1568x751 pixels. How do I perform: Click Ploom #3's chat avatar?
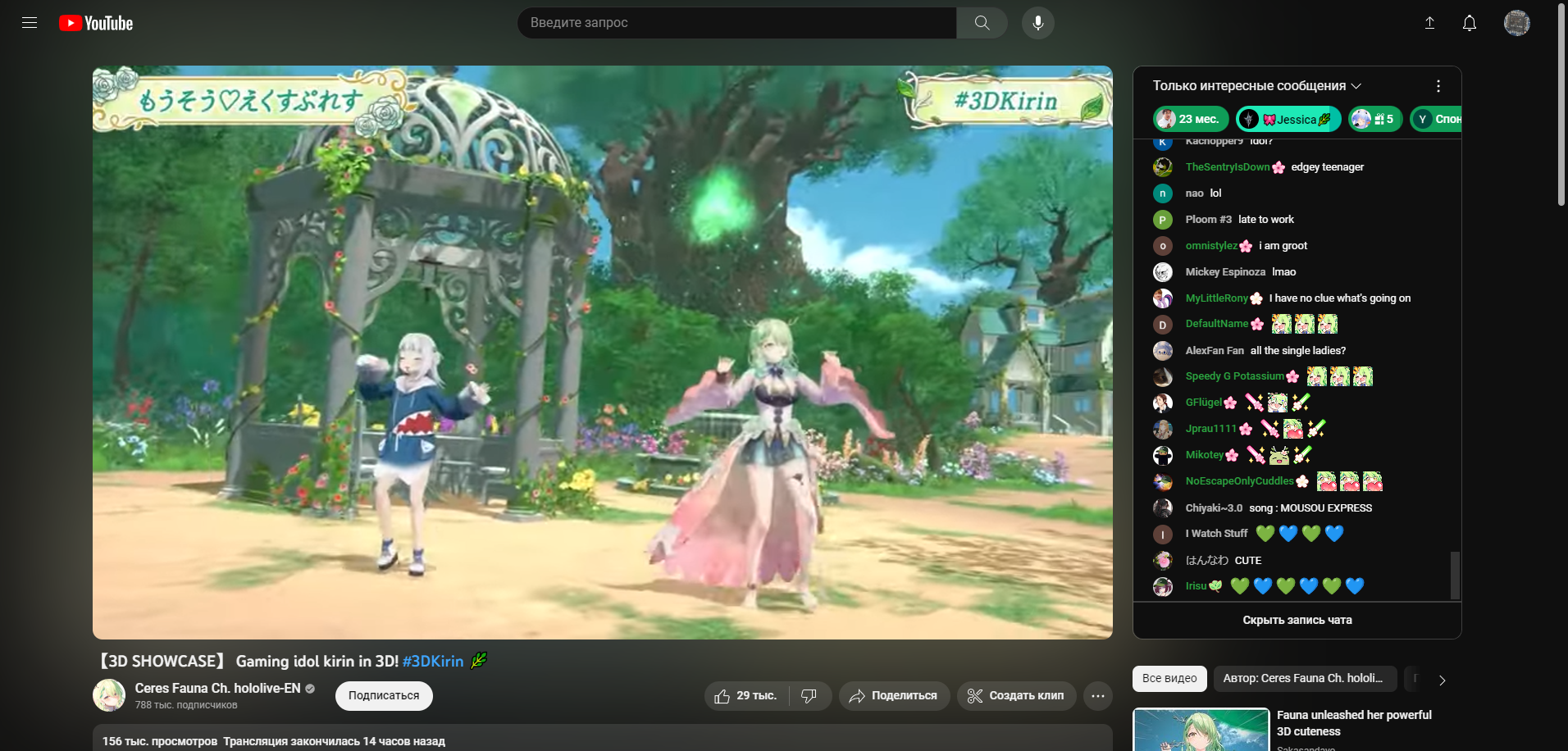[1163, 220]
